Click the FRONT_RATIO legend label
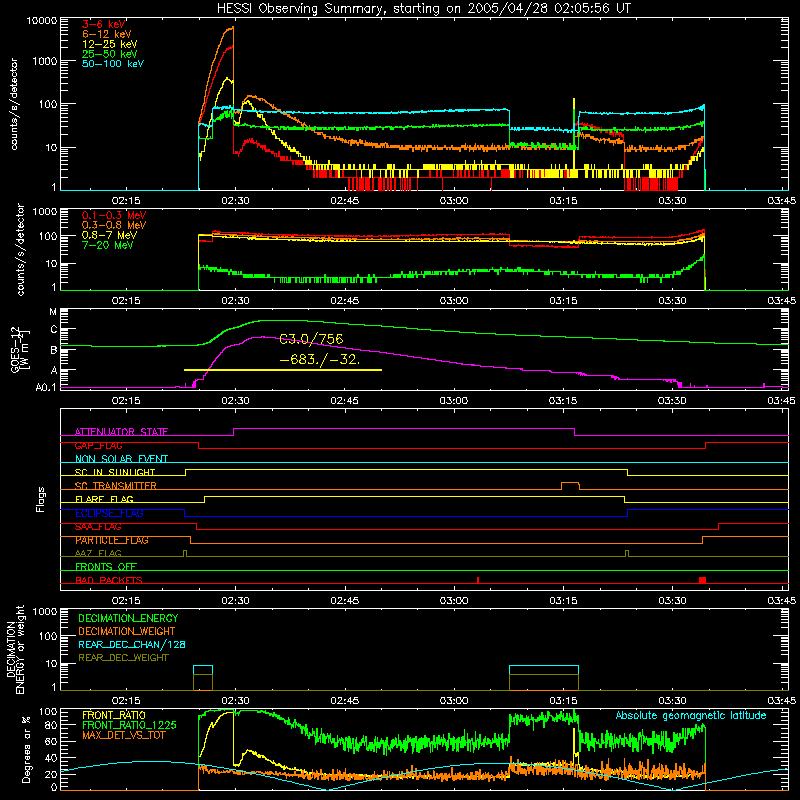 (x=114, y=715)
